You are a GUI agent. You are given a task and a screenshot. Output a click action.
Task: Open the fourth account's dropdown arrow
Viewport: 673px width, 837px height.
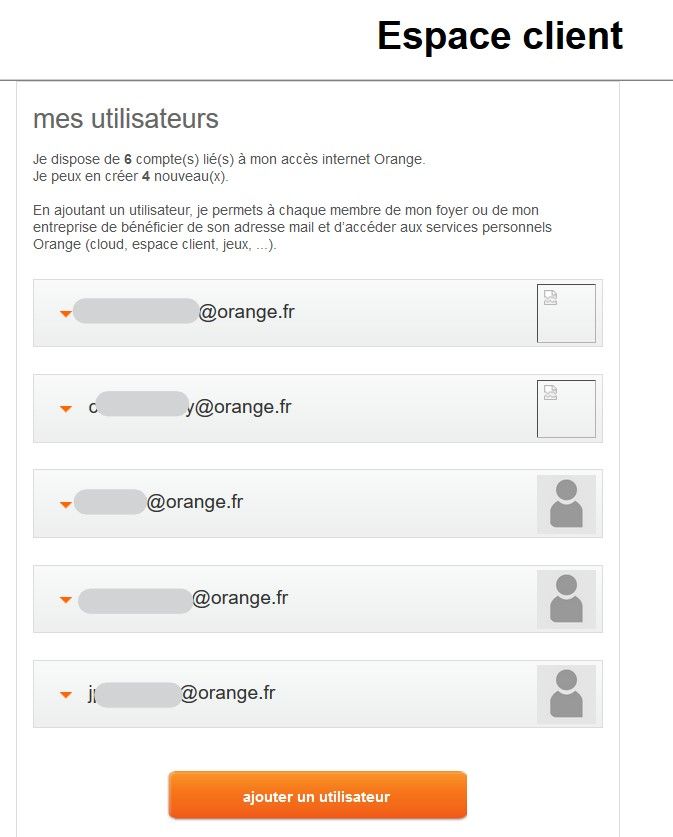pos(65,599)
